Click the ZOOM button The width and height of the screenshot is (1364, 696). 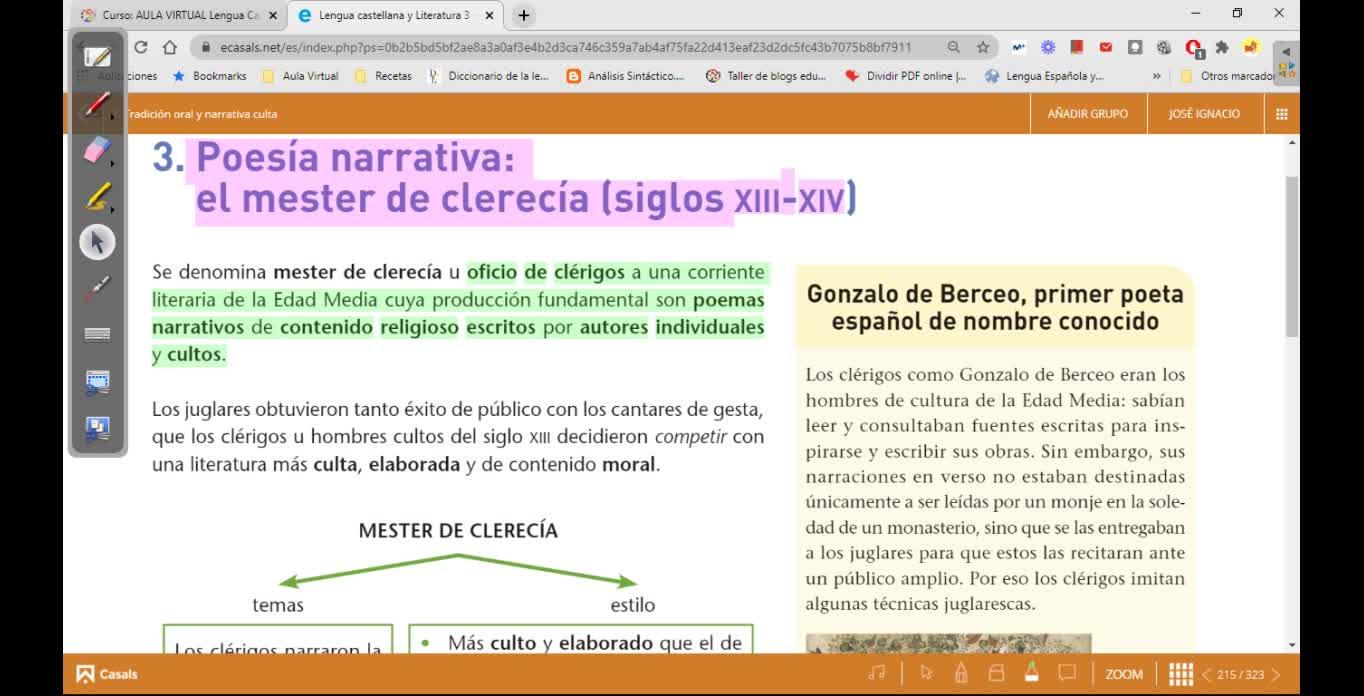(1124, 674)
